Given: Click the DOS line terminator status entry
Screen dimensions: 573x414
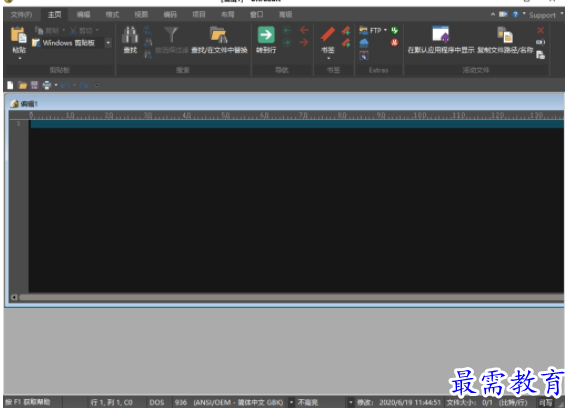Looking at the screenshot, I should tap(157, 402).
